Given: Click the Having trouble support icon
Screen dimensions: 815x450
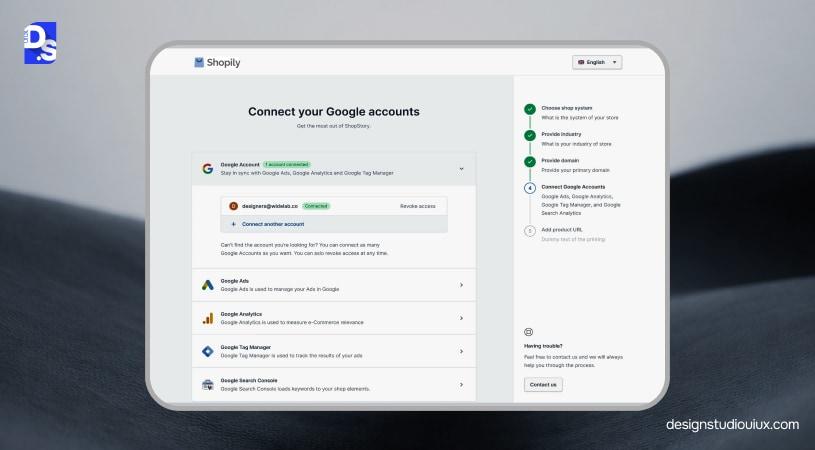Looking at the screenshot, I should pyautogui.click(x=529, y=332).
